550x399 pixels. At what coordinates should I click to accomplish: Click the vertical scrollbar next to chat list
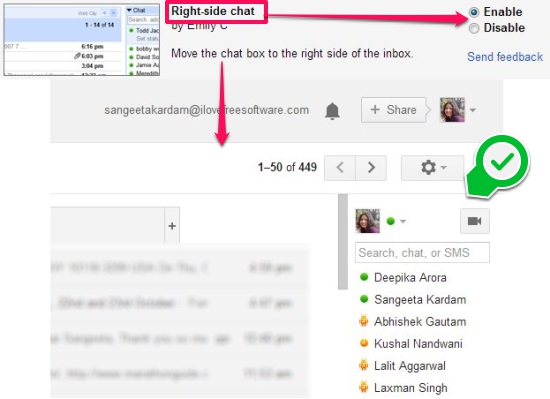[x=343, y=242]
